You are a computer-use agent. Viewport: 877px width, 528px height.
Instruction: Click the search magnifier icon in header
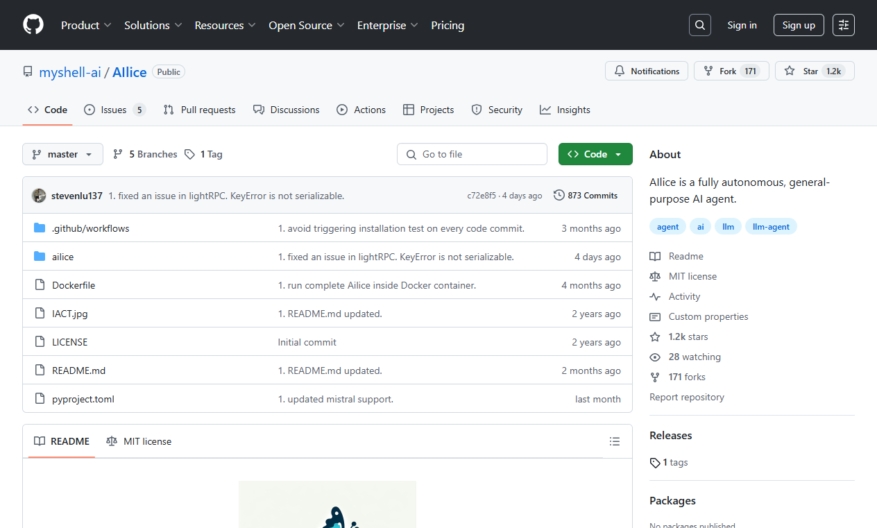coord(700,25)
